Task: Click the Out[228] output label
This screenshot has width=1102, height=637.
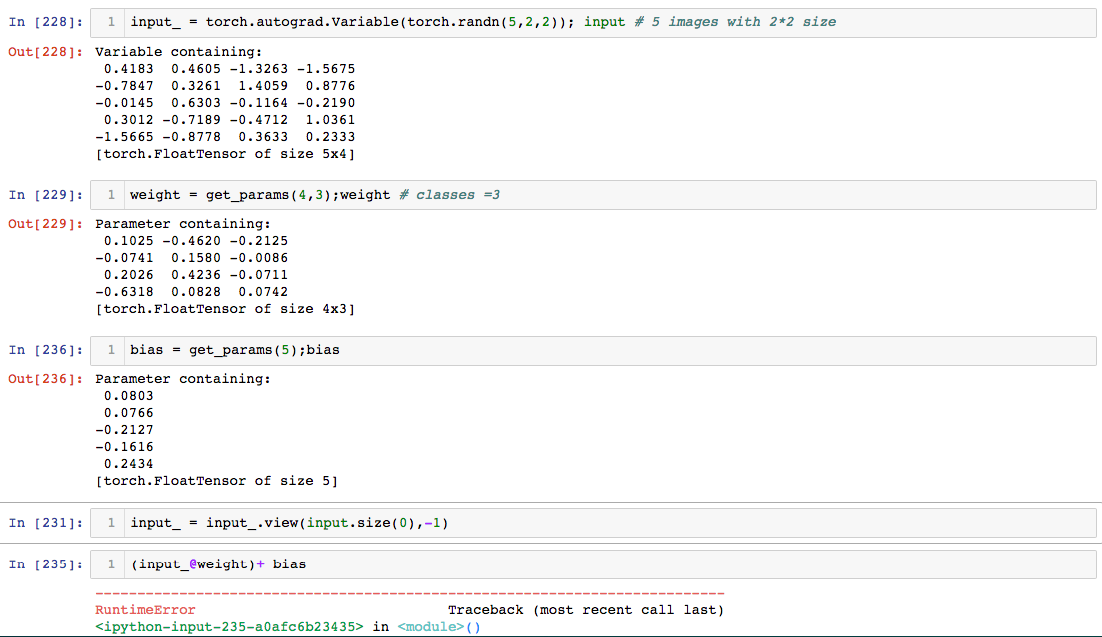Action: point(45,51)
